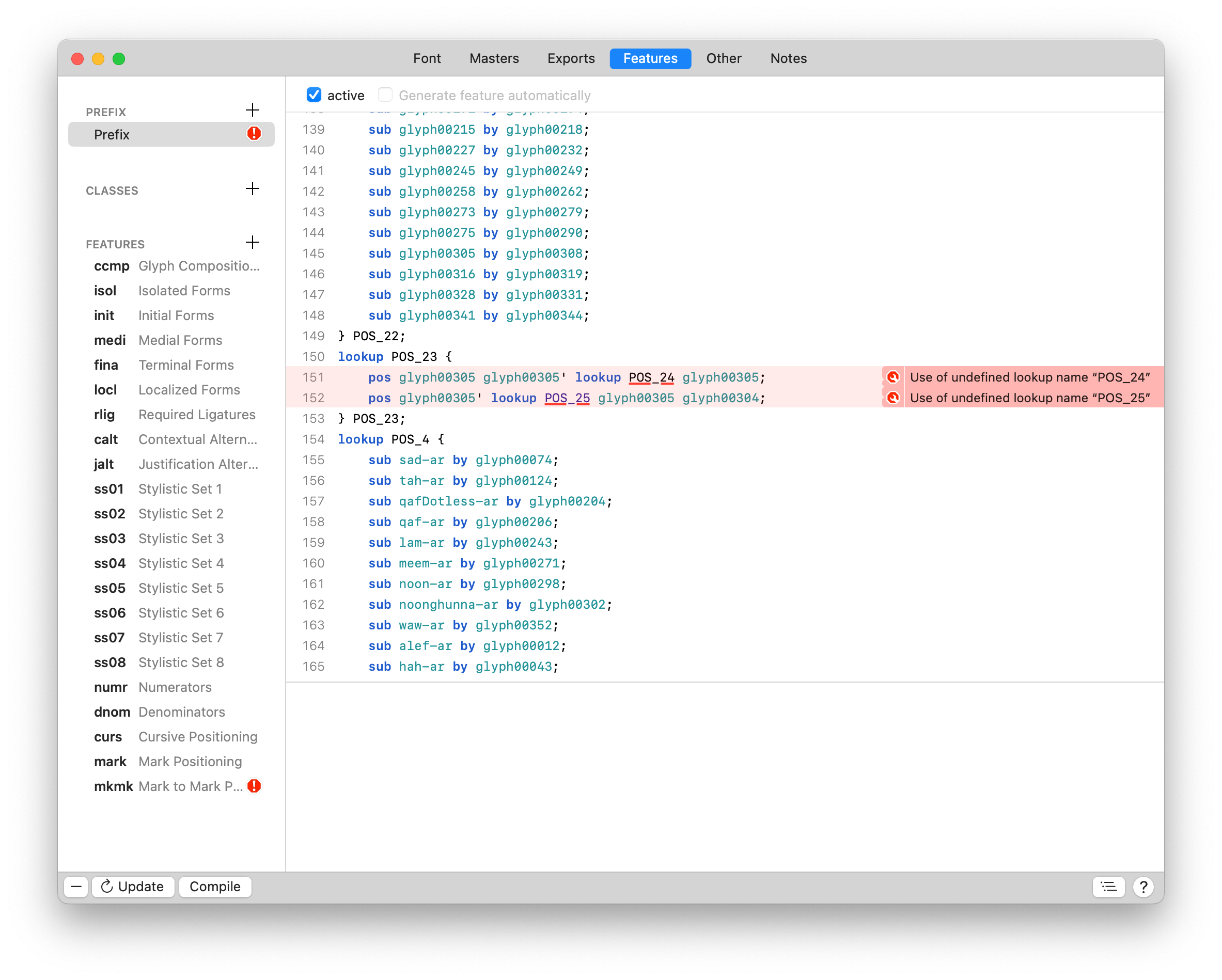Click the Update button
The image size is (1222, 980).
[133, 887]
